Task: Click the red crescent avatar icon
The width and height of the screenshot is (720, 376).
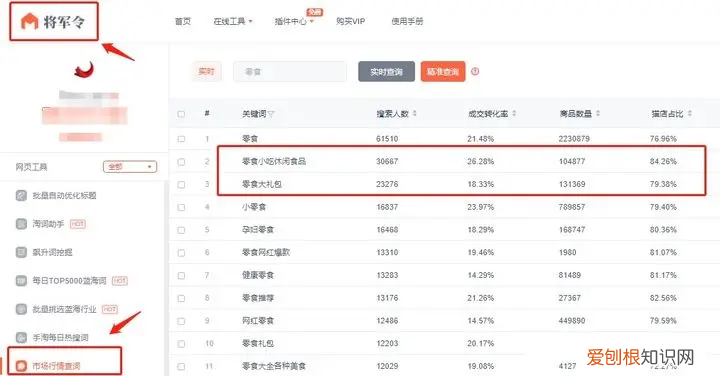Action: [x=84, y=70]
